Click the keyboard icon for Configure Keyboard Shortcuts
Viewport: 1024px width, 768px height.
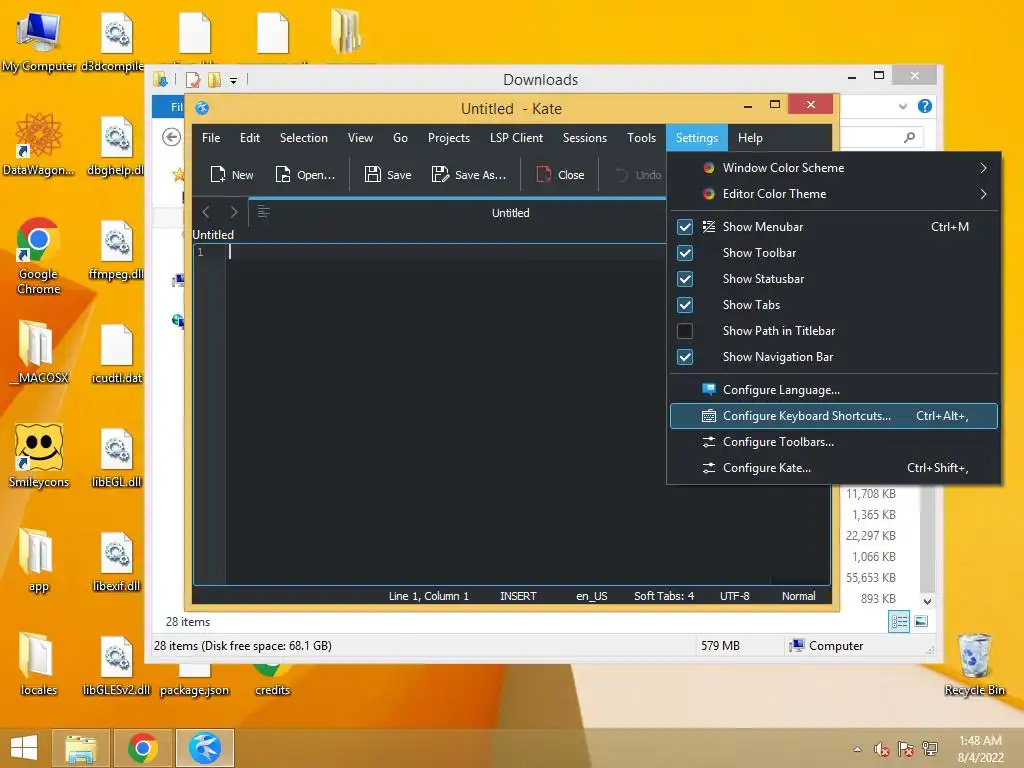(x=709, y=416)
